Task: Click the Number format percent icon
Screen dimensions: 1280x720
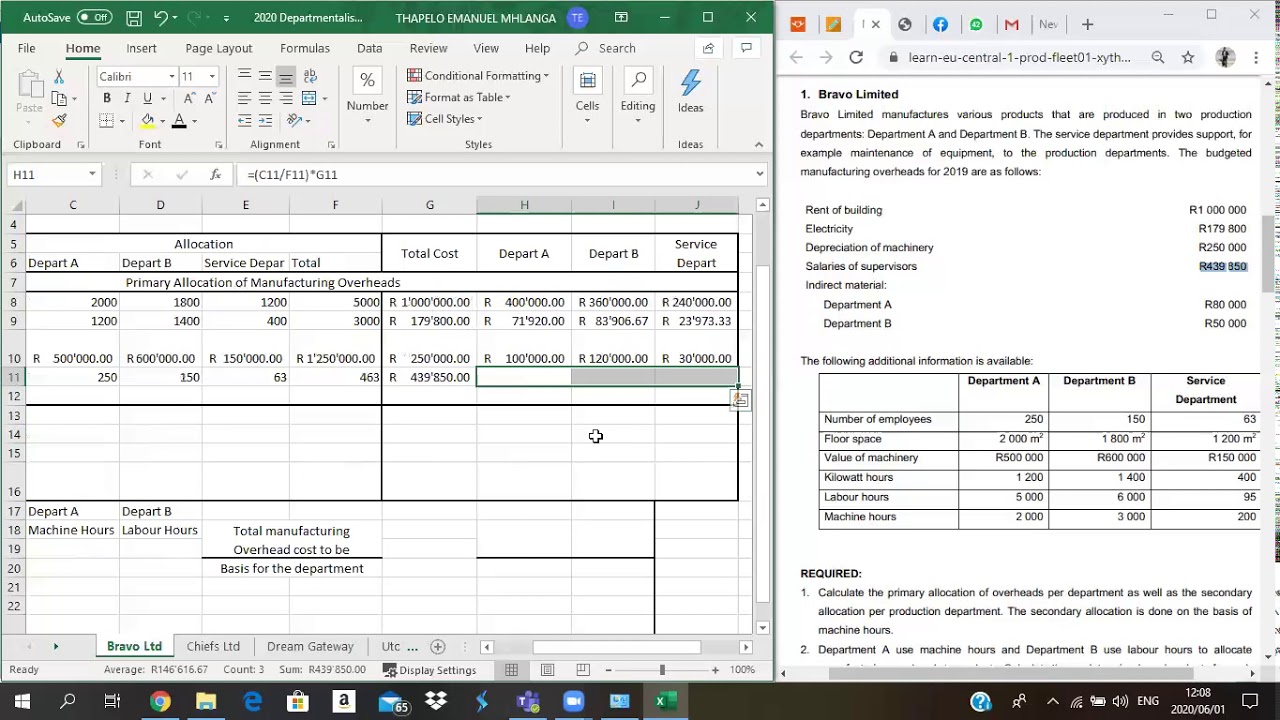Action: (x=367, y=81)
